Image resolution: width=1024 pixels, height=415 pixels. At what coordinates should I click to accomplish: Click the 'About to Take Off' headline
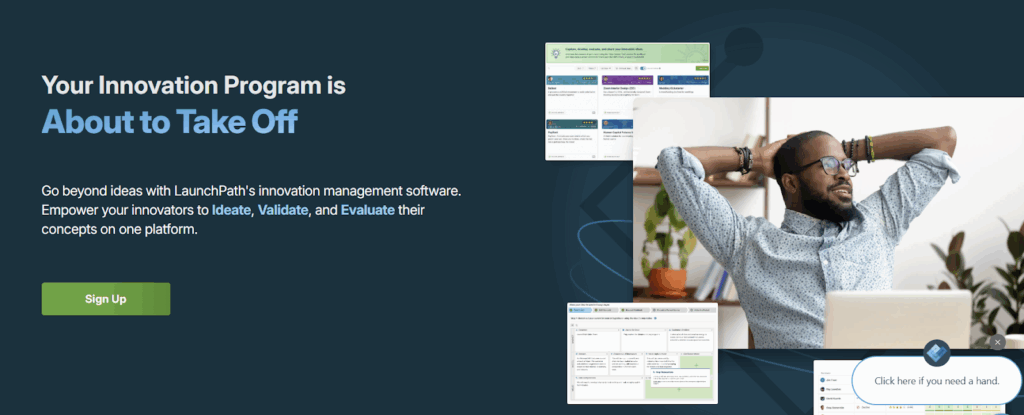coord(169,122)
